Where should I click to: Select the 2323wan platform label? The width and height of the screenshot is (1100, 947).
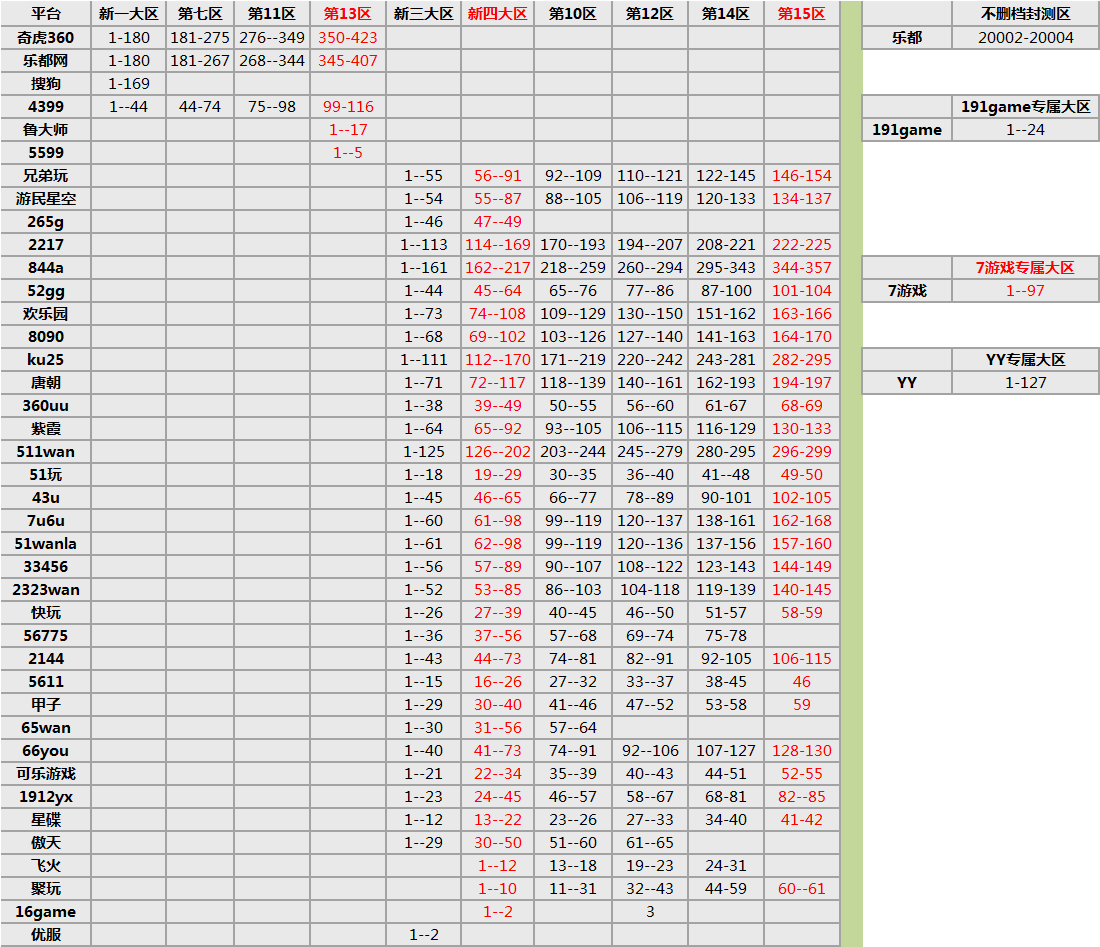coord(46,590)
